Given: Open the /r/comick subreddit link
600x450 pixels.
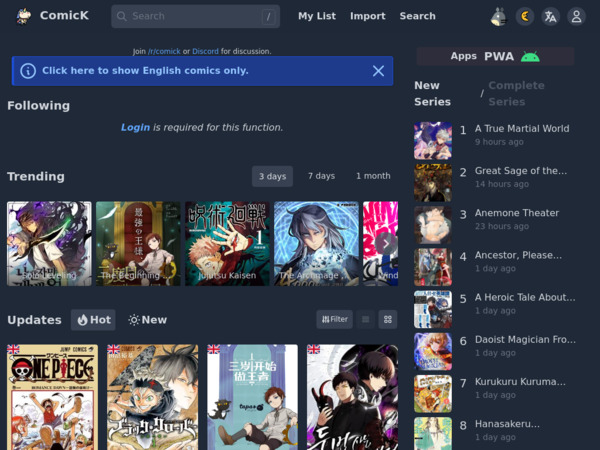Looking at the screenshot, I should [x=164, y=51].
